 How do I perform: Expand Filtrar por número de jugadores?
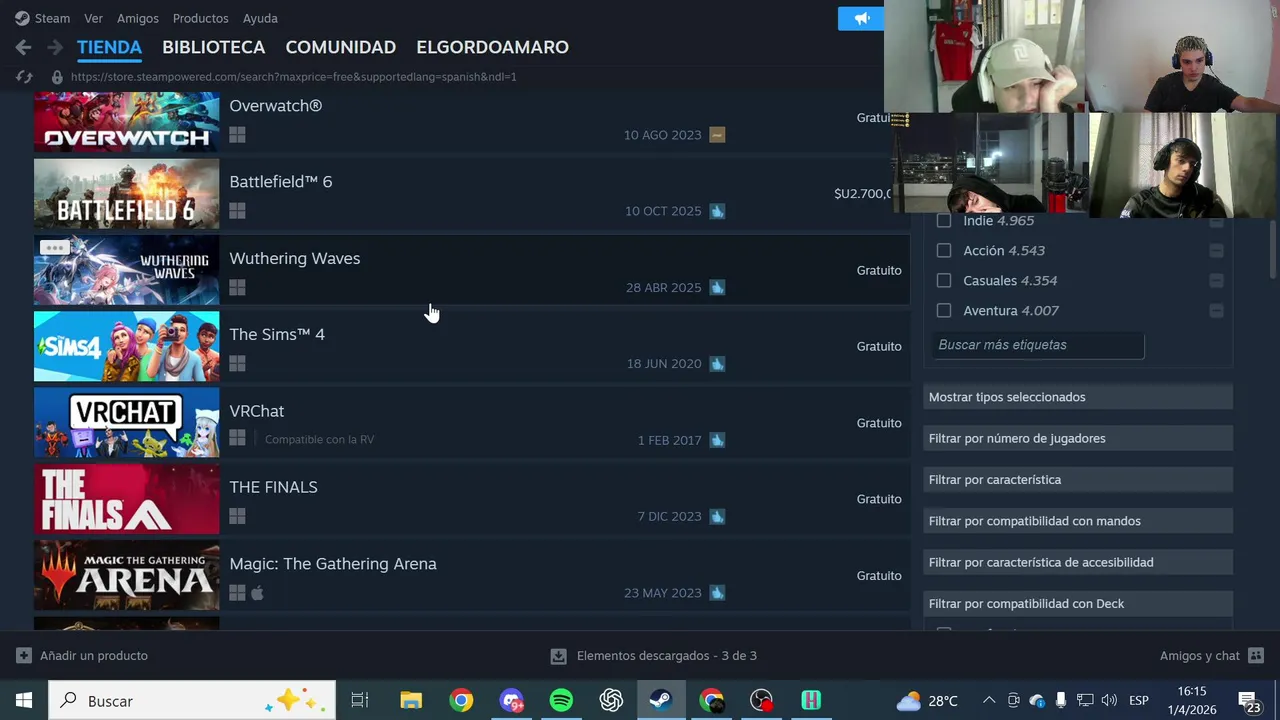point(1078,438)
